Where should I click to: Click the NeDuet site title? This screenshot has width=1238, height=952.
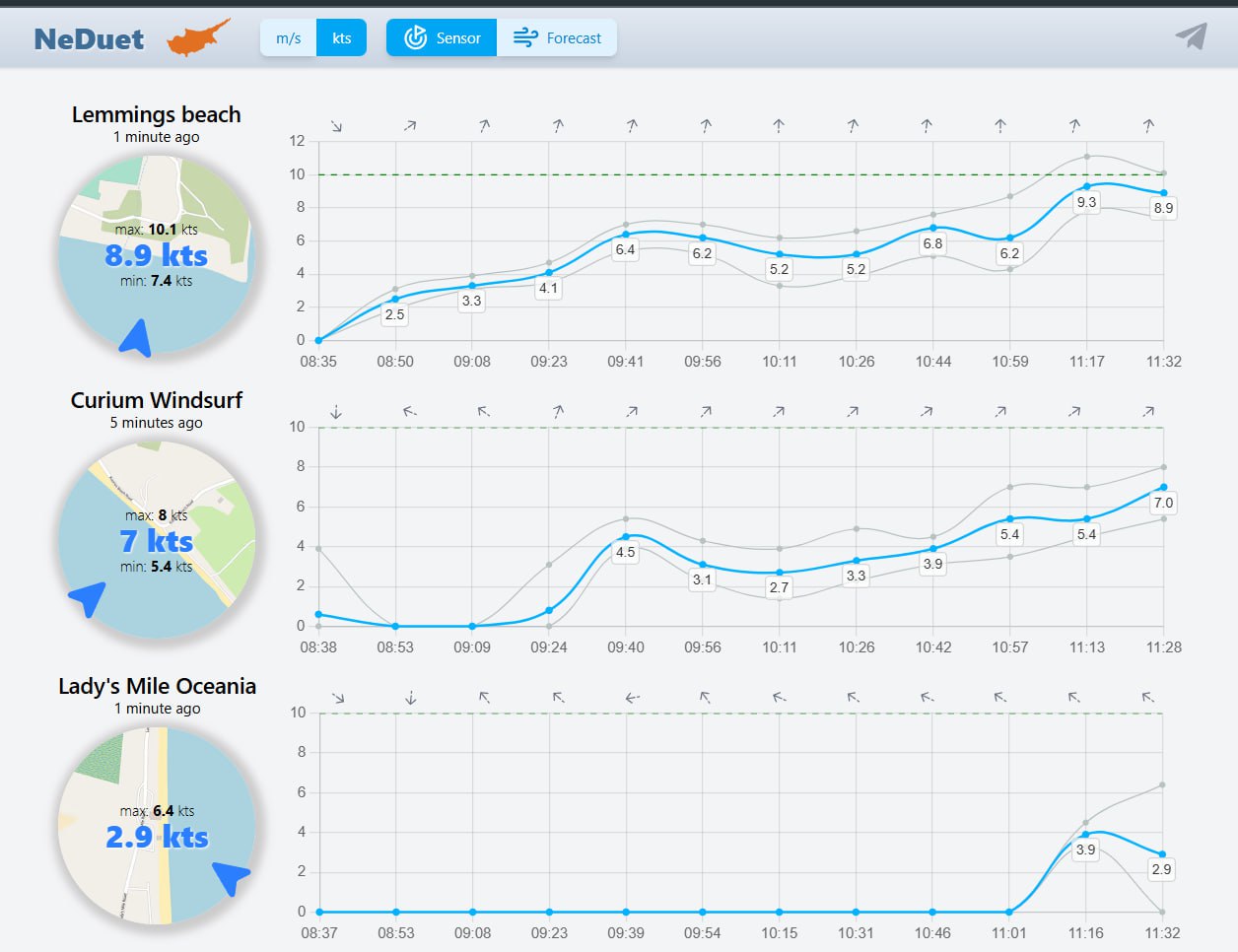click(x=89, y=39)
